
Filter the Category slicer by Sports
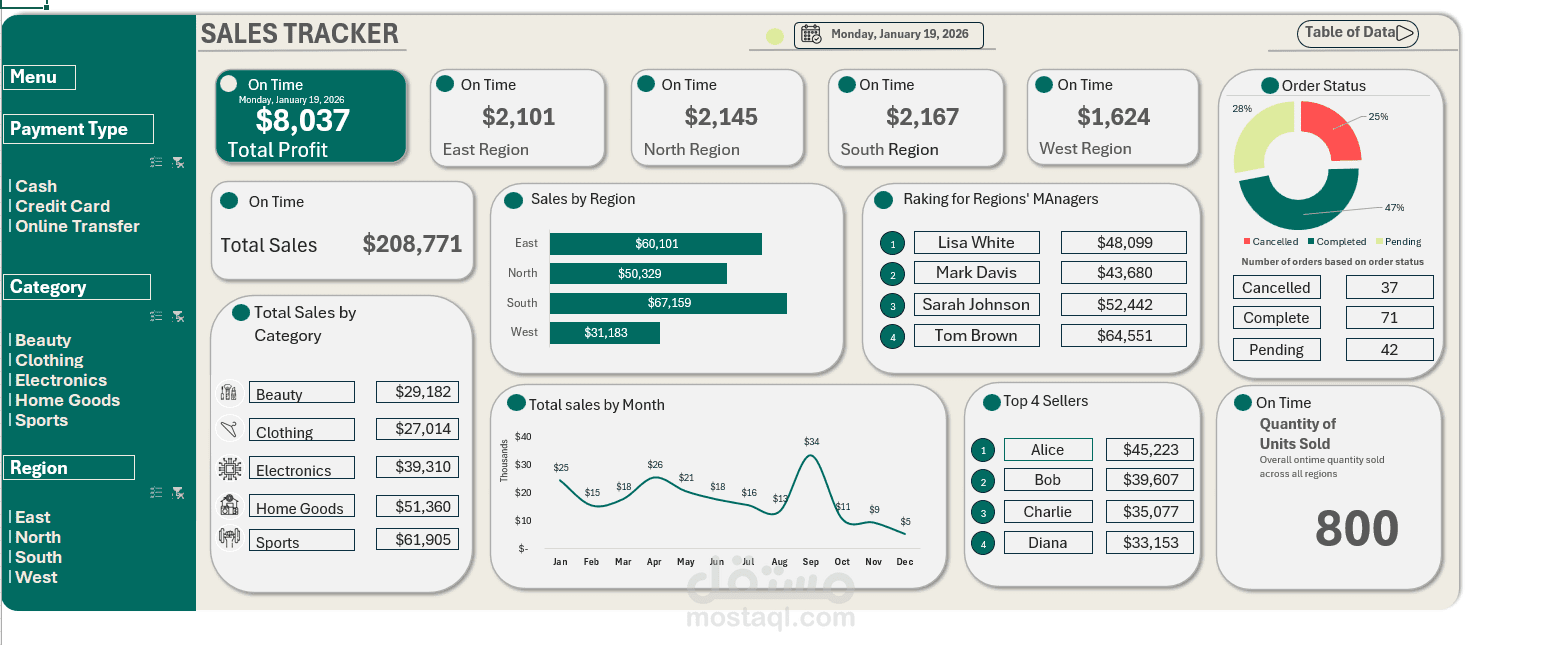point(41,420)
